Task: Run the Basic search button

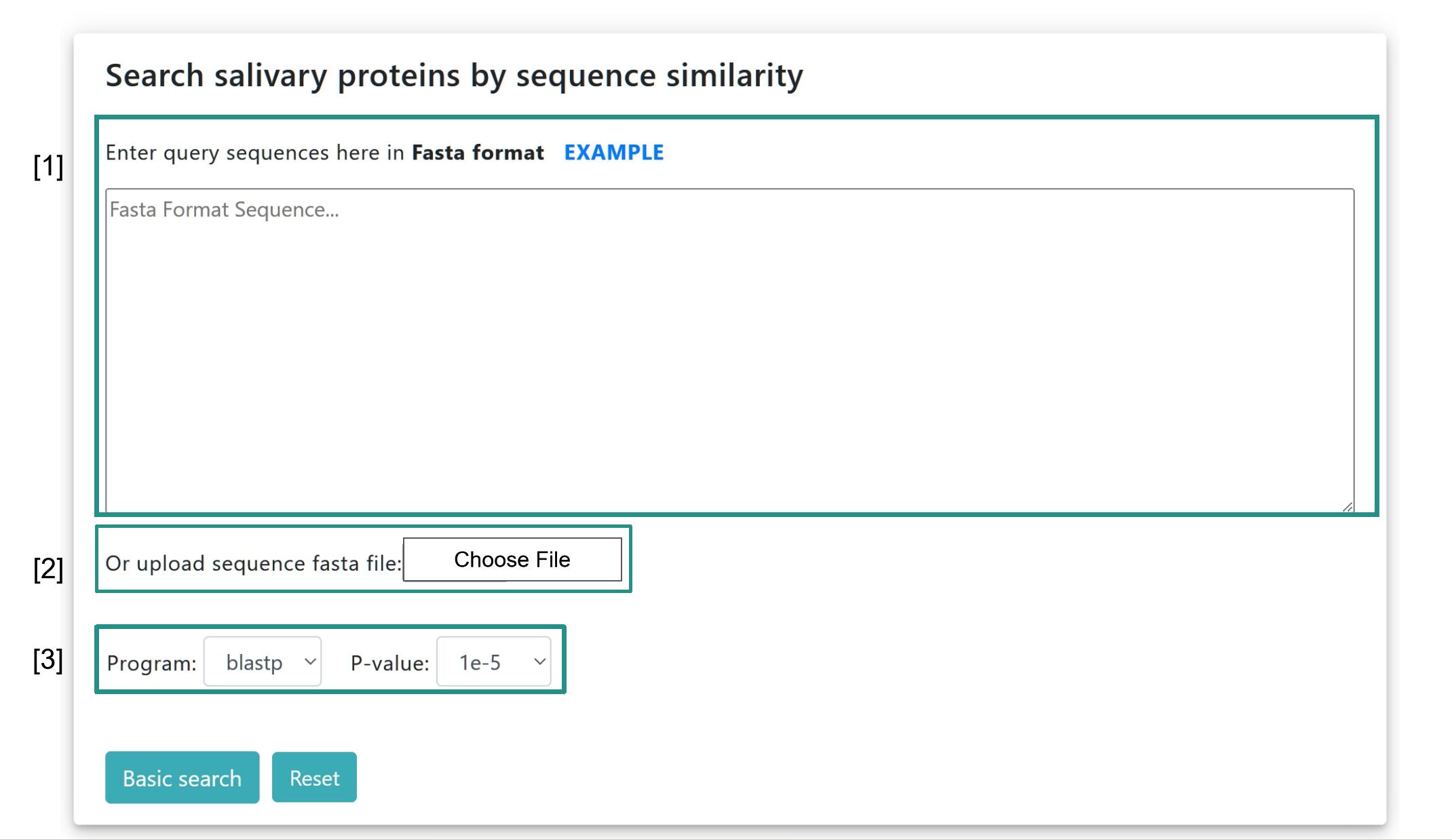Action: (x=182, y=778)
